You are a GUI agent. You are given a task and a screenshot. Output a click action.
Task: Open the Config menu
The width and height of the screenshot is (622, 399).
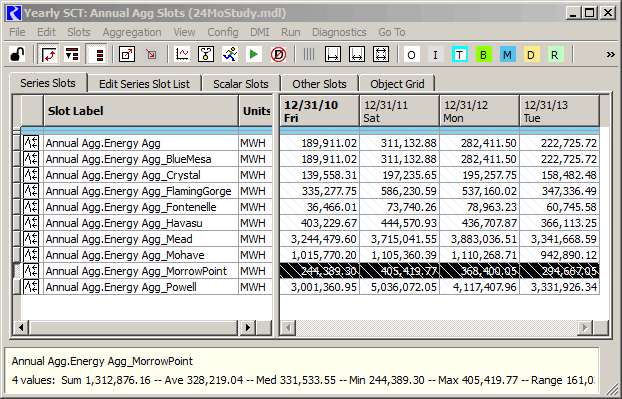tap(223, 32)
